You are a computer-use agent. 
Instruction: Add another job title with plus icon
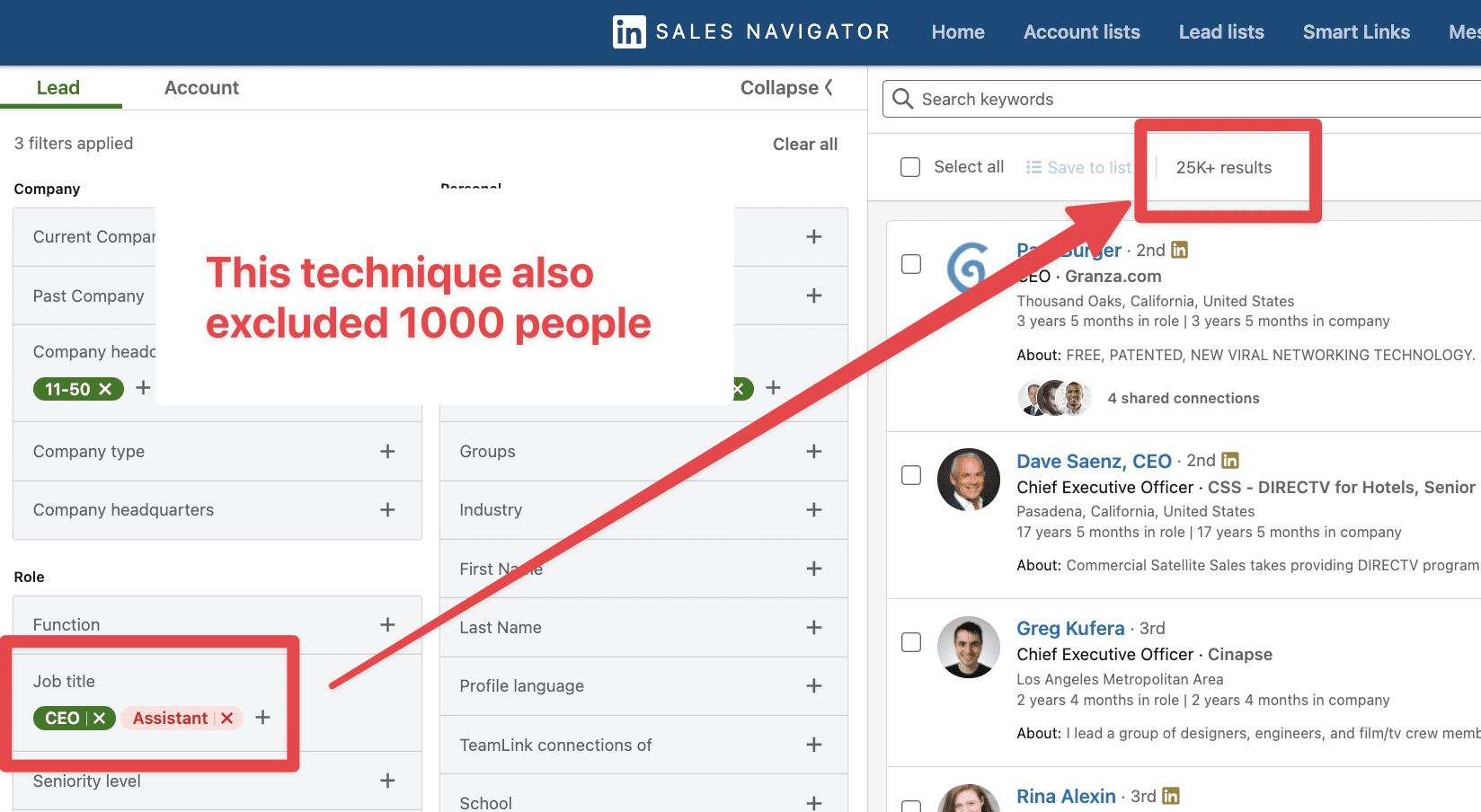(262, 717)
